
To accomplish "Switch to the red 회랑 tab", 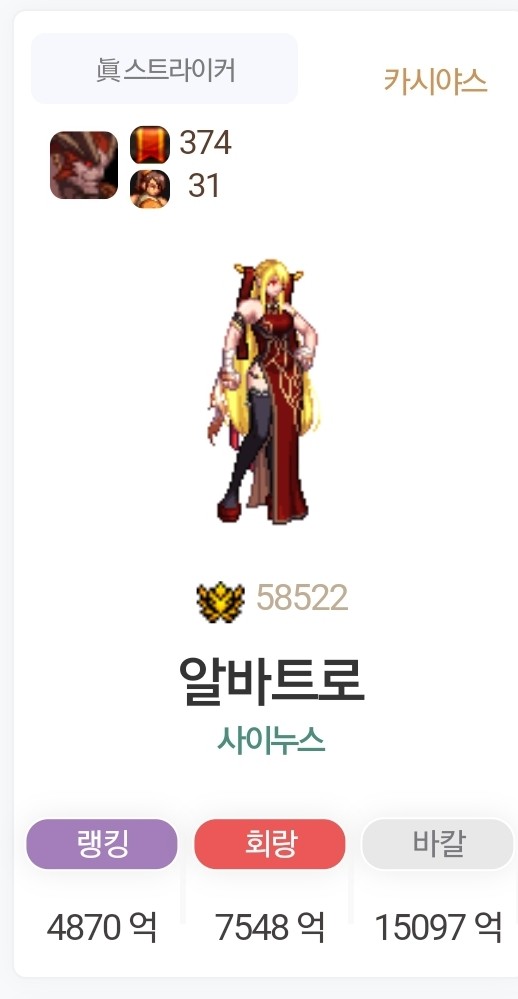I will [270, 844].
